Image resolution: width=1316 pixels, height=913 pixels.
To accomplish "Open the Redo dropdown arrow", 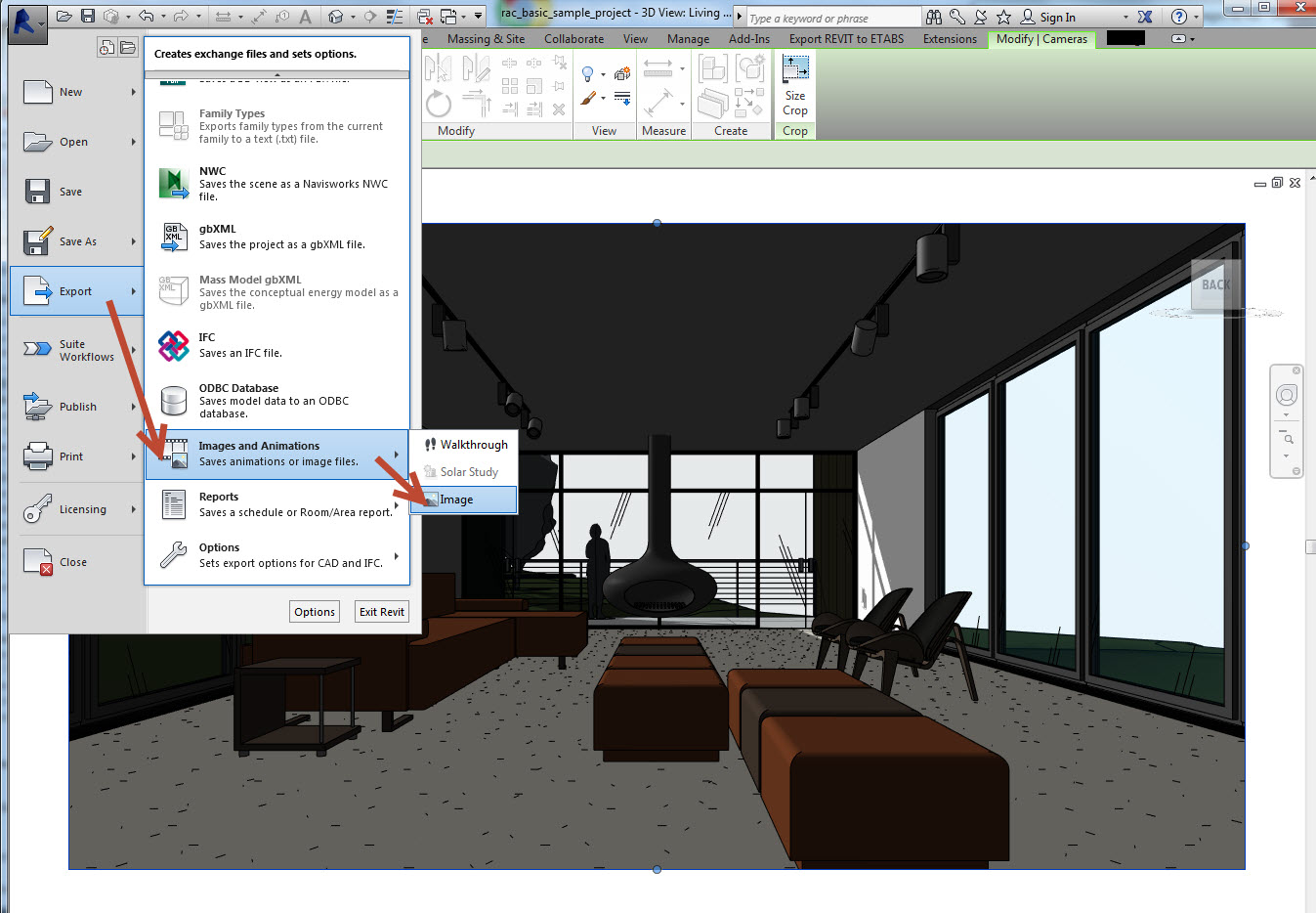I will tap(197, 16).
